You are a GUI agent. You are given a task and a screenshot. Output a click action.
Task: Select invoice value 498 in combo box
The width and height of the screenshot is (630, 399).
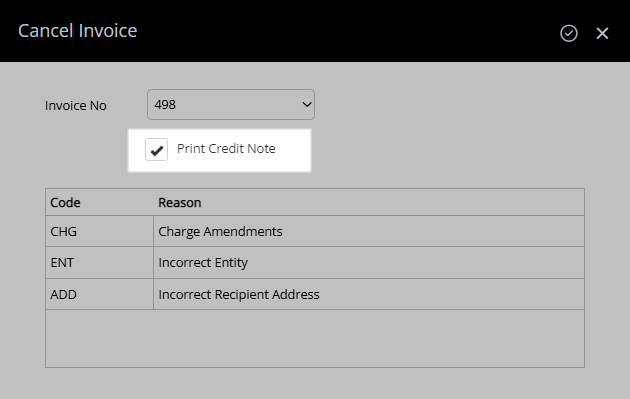pos(165,105)
